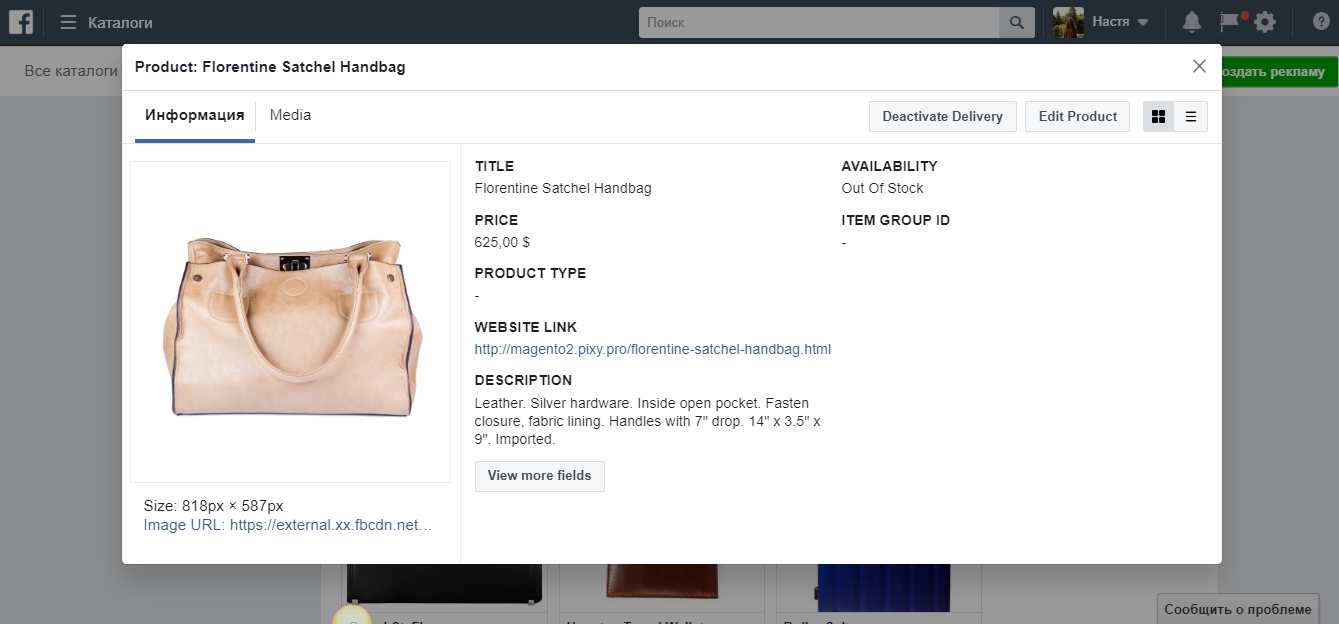Switch to the Media tab
This screenshot has height=624, width=1339.
tap(290, 115)
